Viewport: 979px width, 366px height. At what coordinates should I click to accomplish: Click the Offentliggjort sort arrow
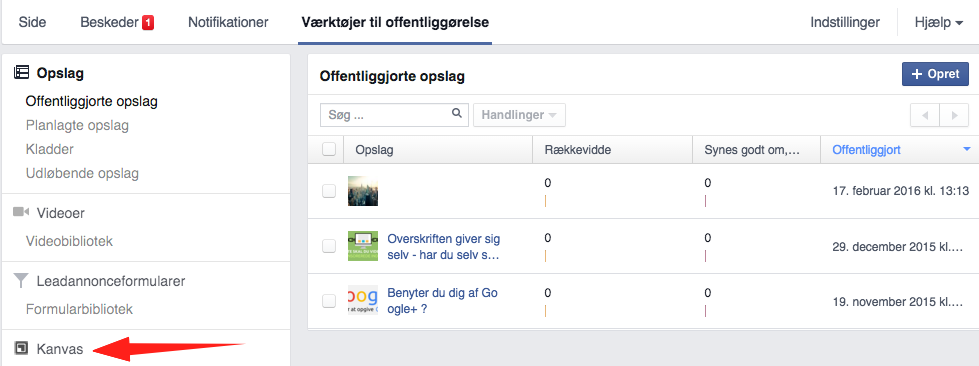(x=967, y=149)
